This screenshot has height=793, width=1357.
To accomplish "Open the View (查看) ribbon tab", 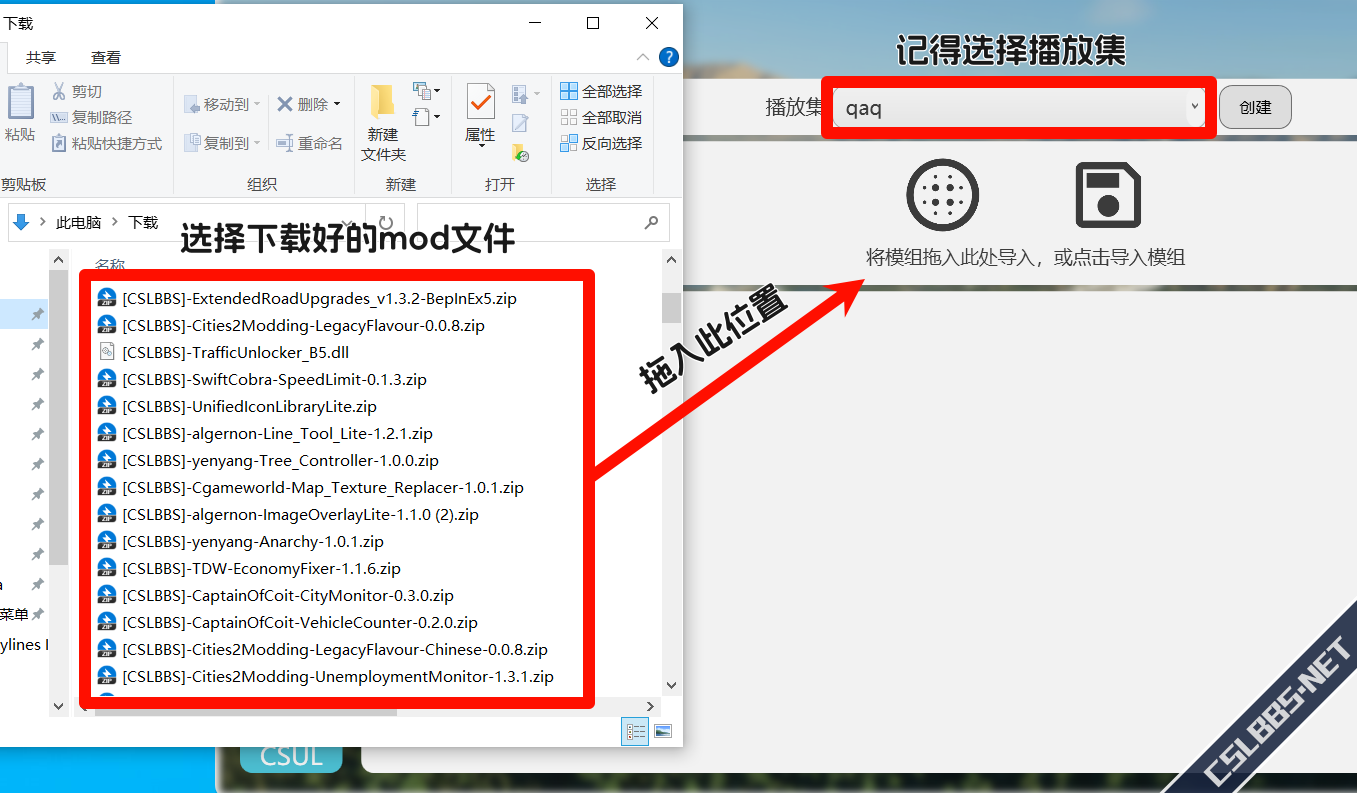I will [x=106, y=58].
